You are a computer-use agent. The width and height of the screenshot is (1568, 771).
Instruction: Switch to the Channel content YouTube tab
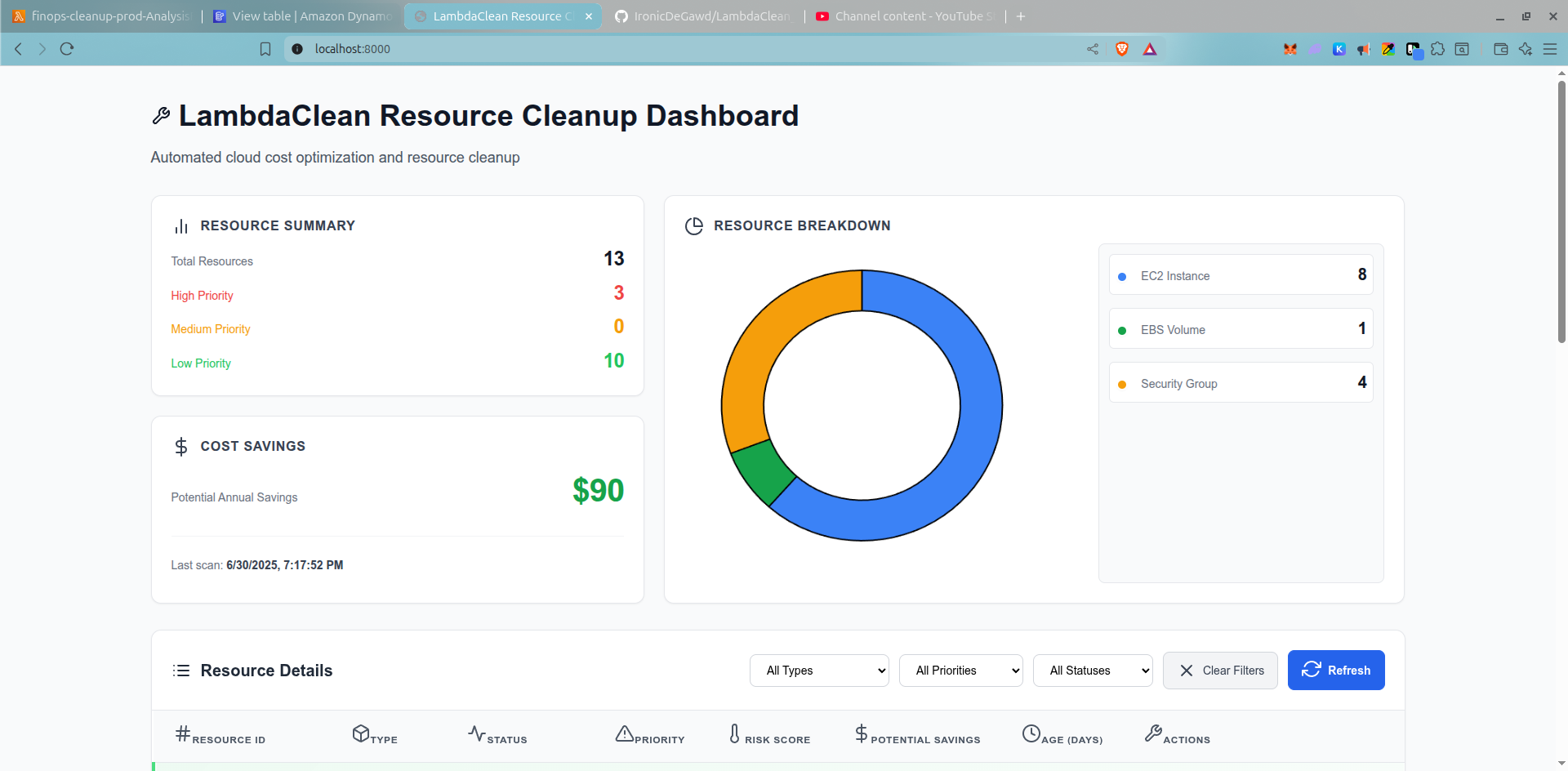point(905,16)
